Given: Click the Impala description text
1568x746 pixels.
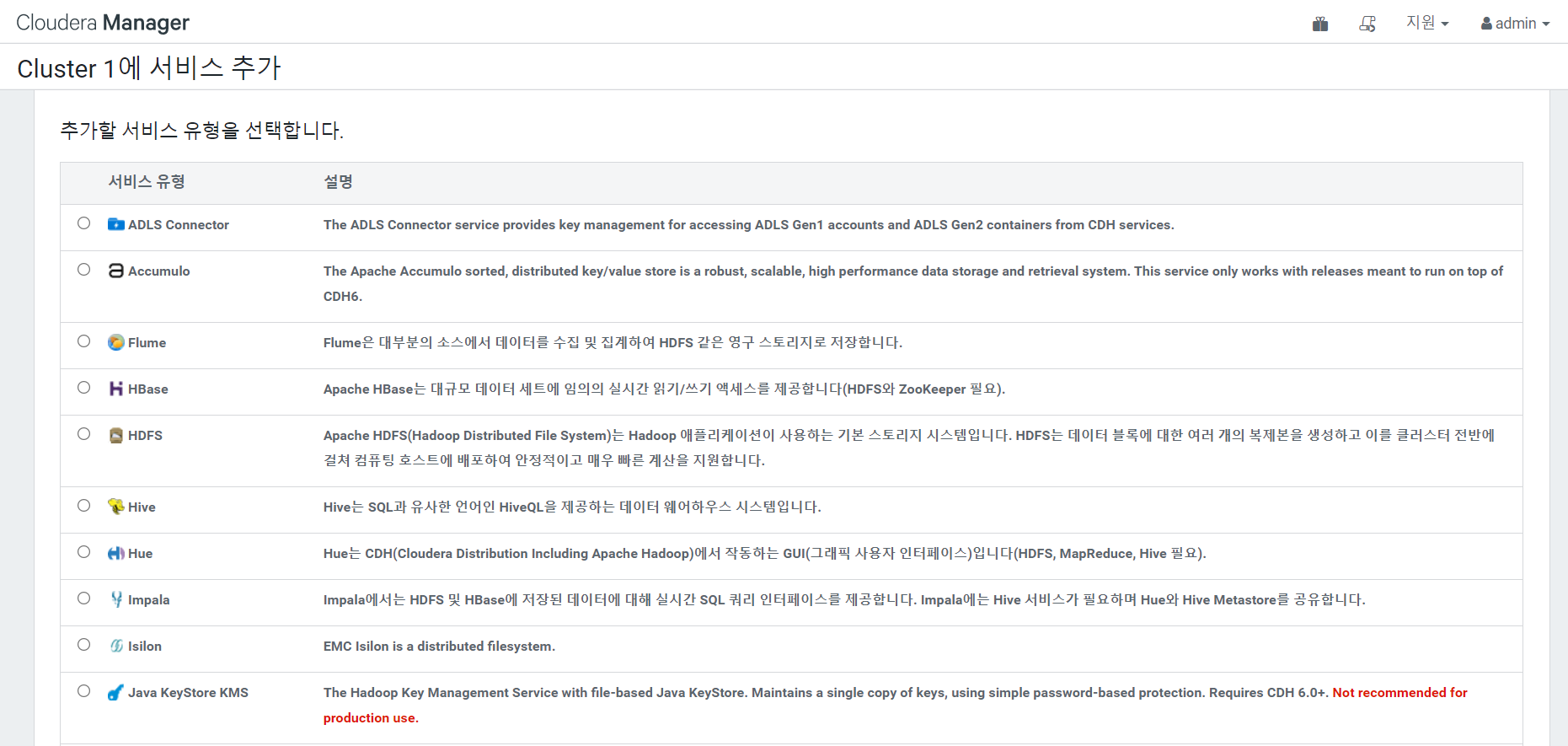Looking at the screenshot, I should point(844,599).
